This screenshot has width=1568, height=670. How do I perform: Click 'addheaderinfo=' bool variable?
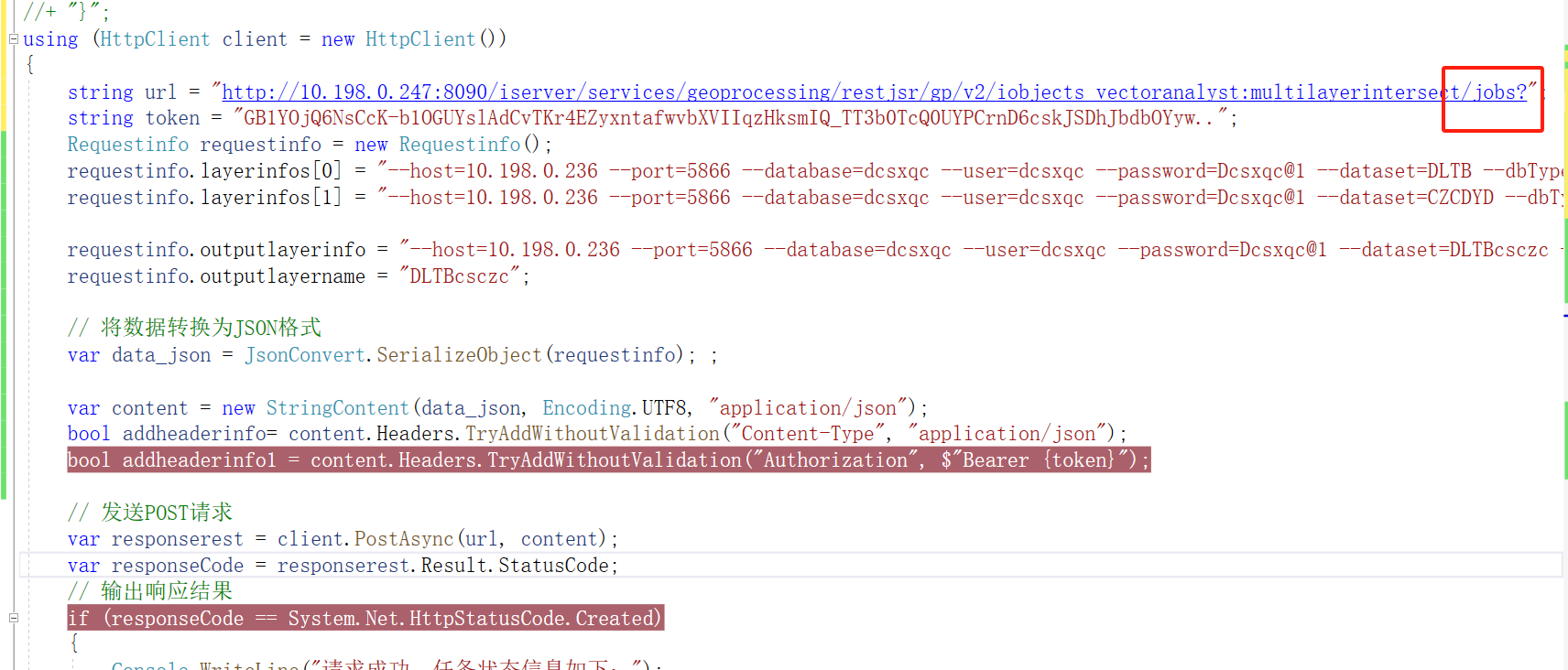pyautogui.click(x=200, y=434)
